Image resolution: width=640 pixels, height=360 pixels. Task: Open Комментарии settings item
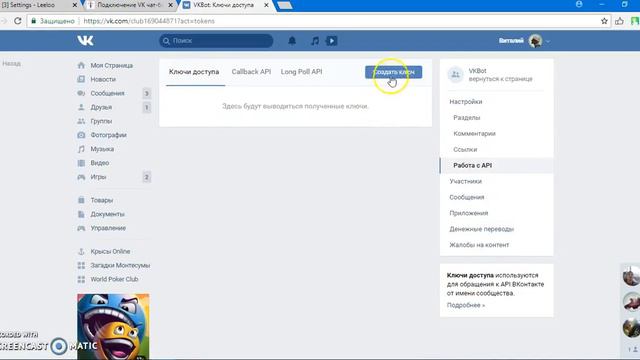click(x=474, y=133)
